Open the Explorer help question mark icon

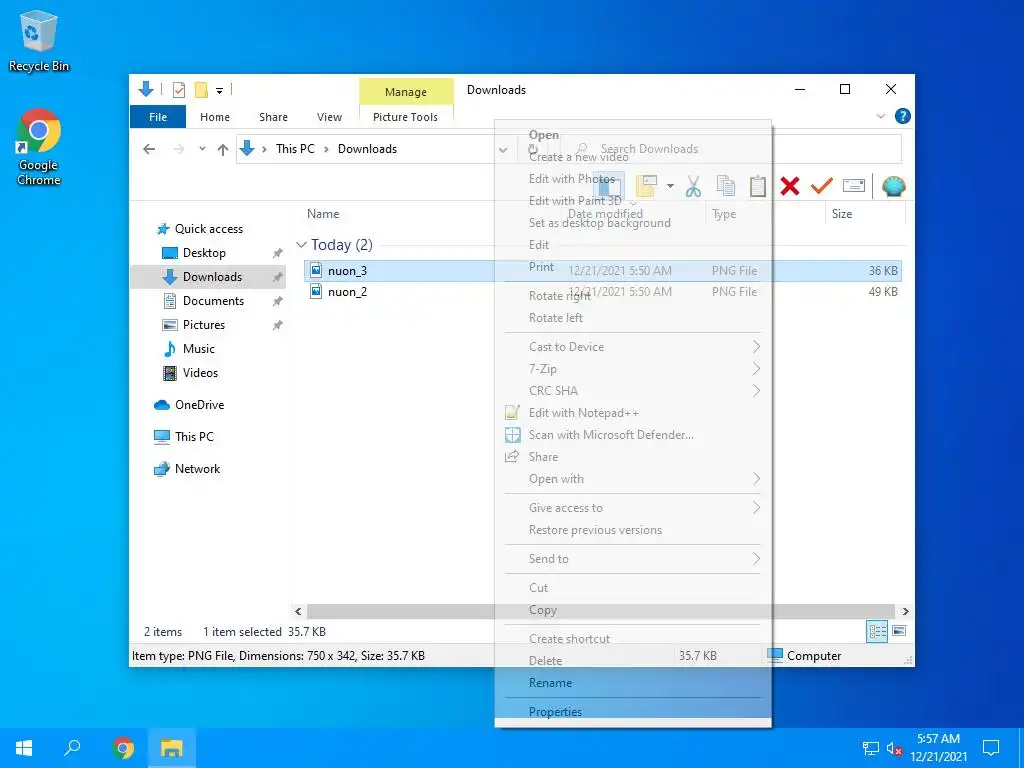pyautogui.click(x=903, y=116)
